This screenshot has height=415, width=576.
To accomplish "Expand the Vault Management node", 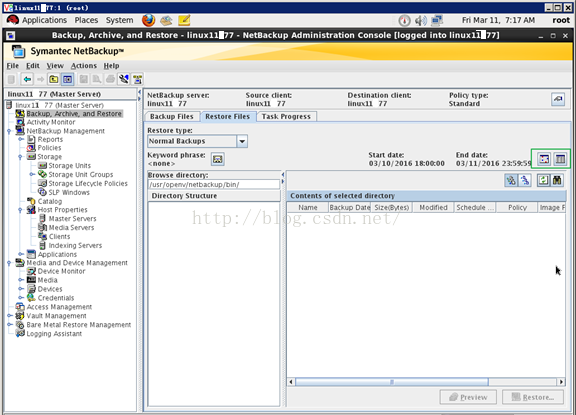I will [9, 315].
